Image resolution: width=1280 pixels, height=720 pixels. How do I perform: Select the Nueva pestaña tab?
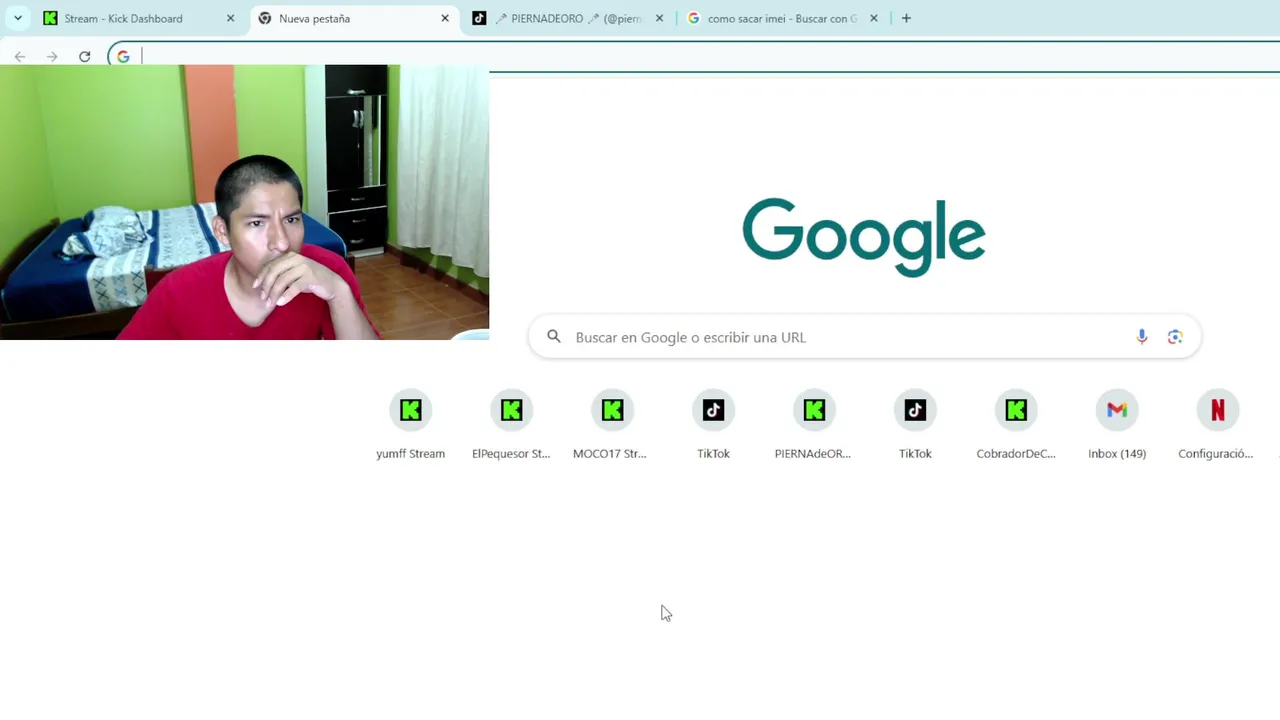pyautogui.click(x=355, y=18)
